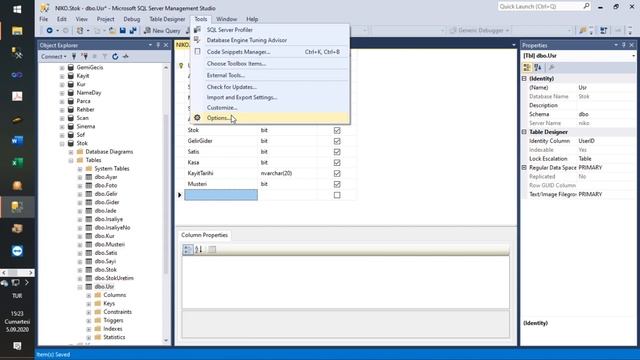Select the dbo.StokUretim table
Screen dimensions: 640x360
coord(114,278)
